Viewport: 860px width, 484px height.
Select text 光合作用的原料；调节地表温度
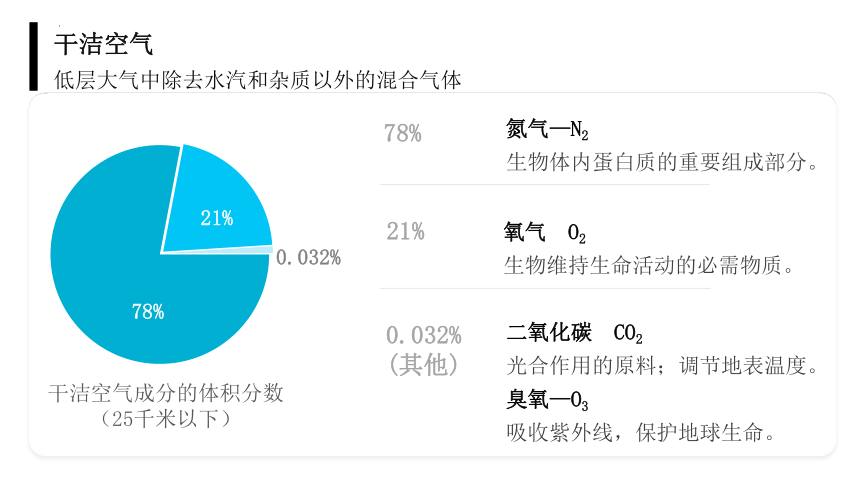pyautogui.click(x=657, y=365)
